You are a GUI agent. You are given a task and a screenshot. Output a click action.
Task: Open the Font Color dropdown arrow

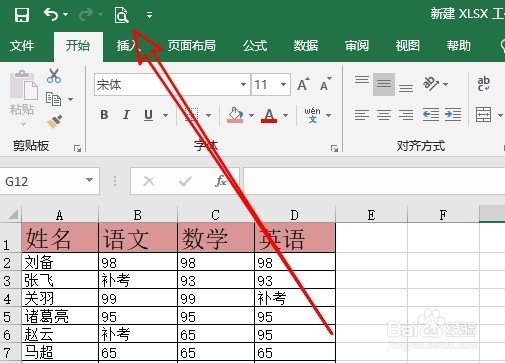pos(285,115)
